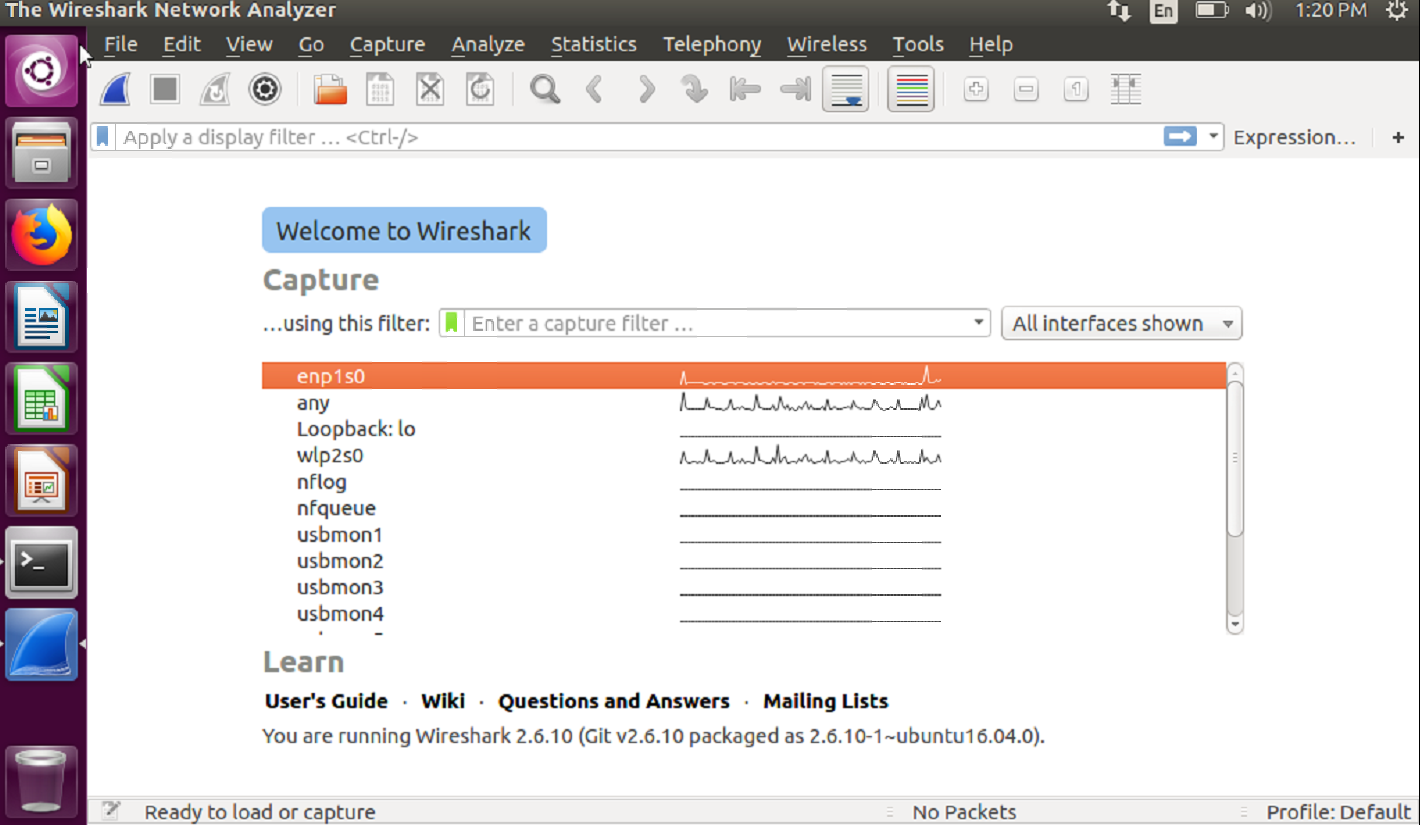Viewport: 1420px width, 825px height.
Task: Open the Wireless menu
Action: 827,44
